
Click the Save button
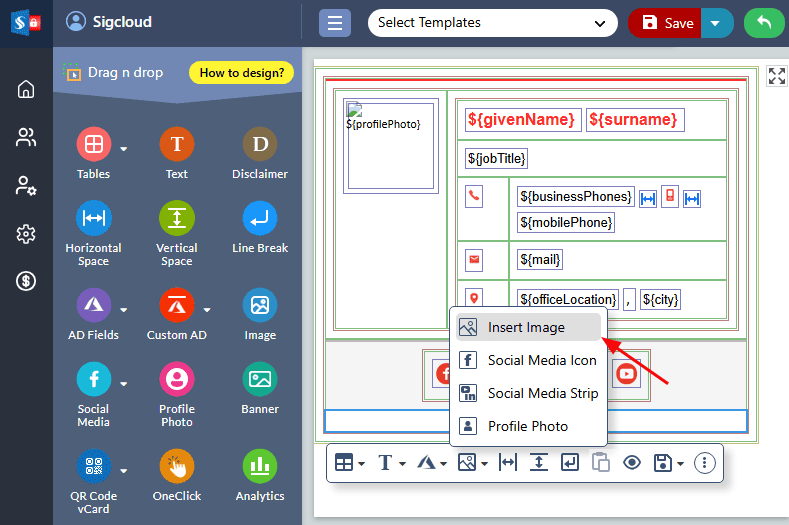665,23
